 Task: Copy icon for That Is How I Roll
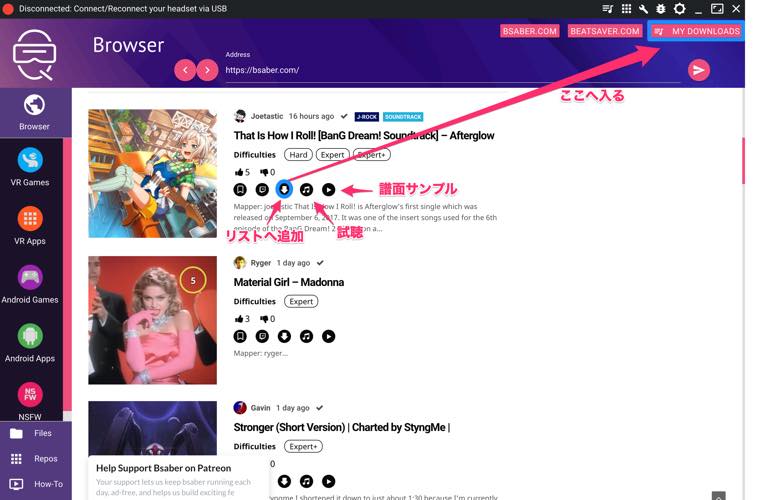click(x=262, y=190)
